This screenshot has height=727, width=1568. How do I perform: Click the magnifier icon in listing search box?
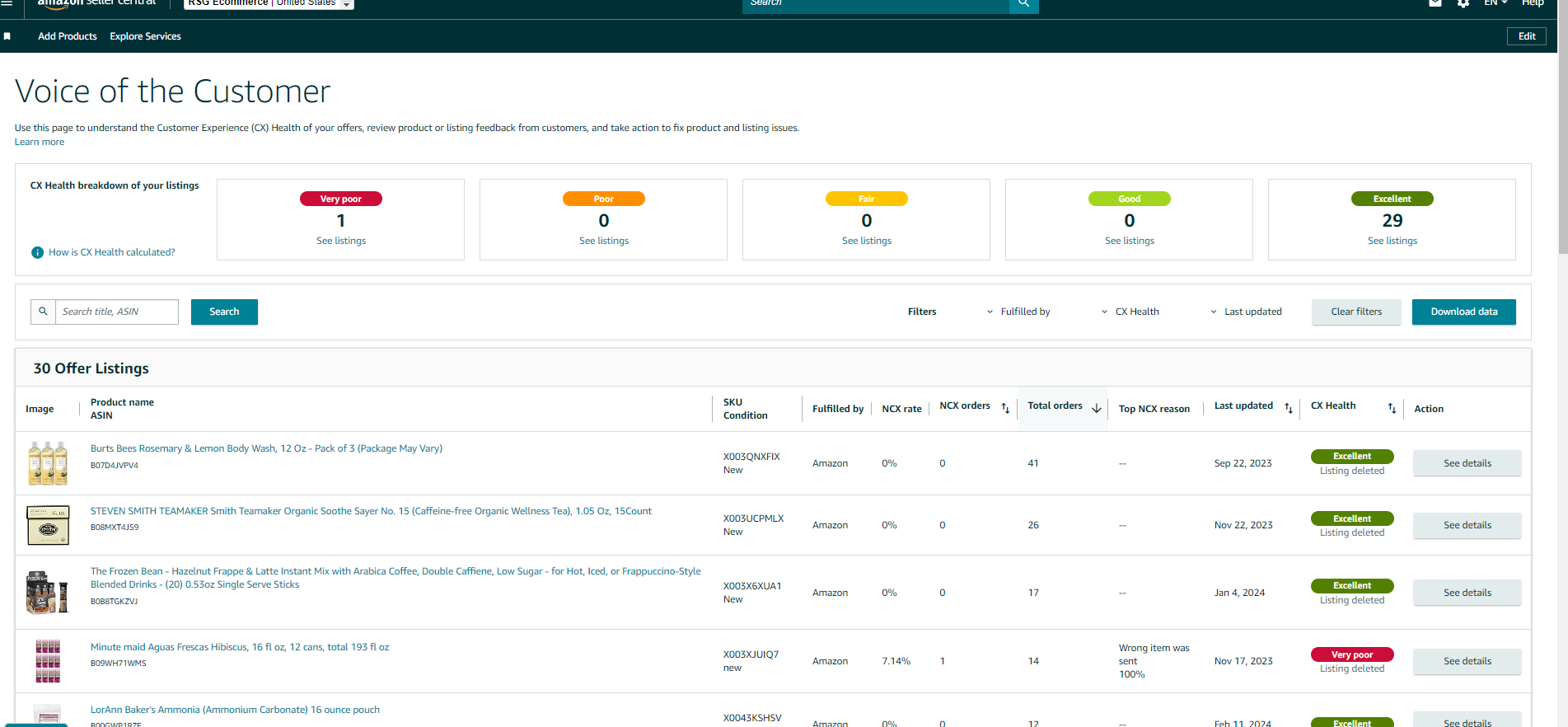[43, 312]
